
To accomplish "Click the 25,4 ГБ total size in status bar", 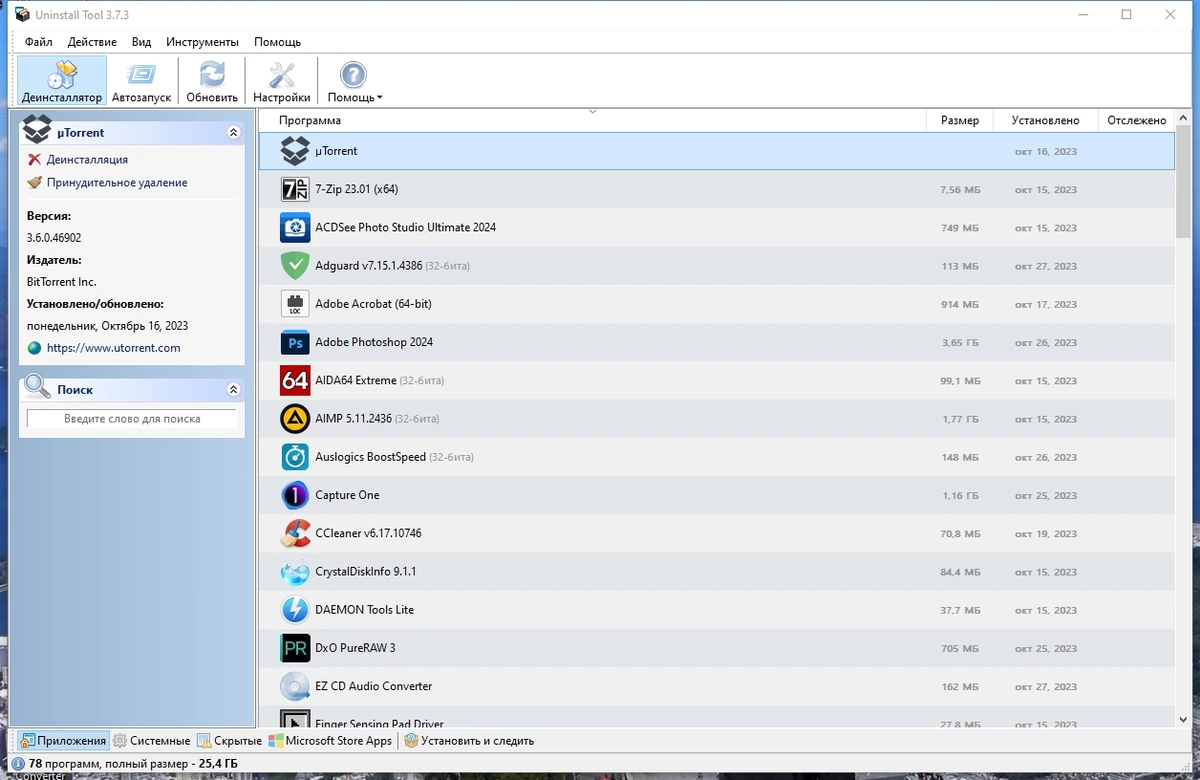I will (218, 763).
